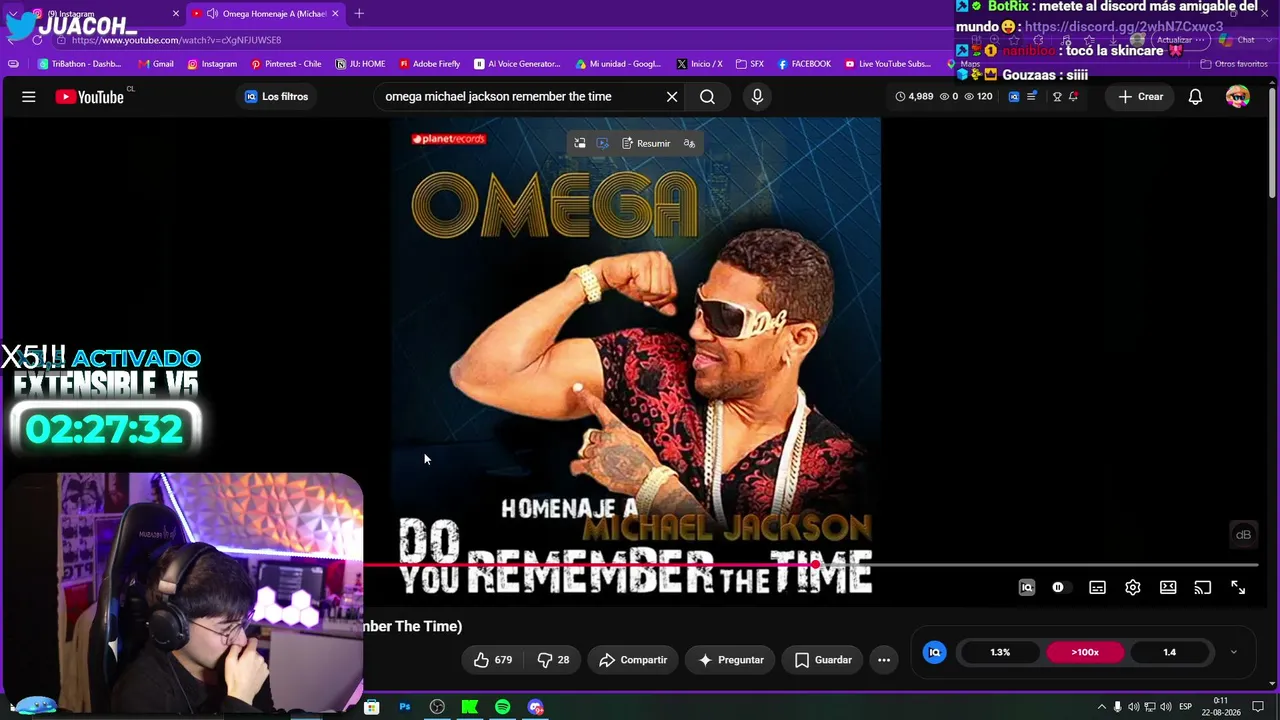Open the Instagram bookmark in bookmarks bar

212,64
